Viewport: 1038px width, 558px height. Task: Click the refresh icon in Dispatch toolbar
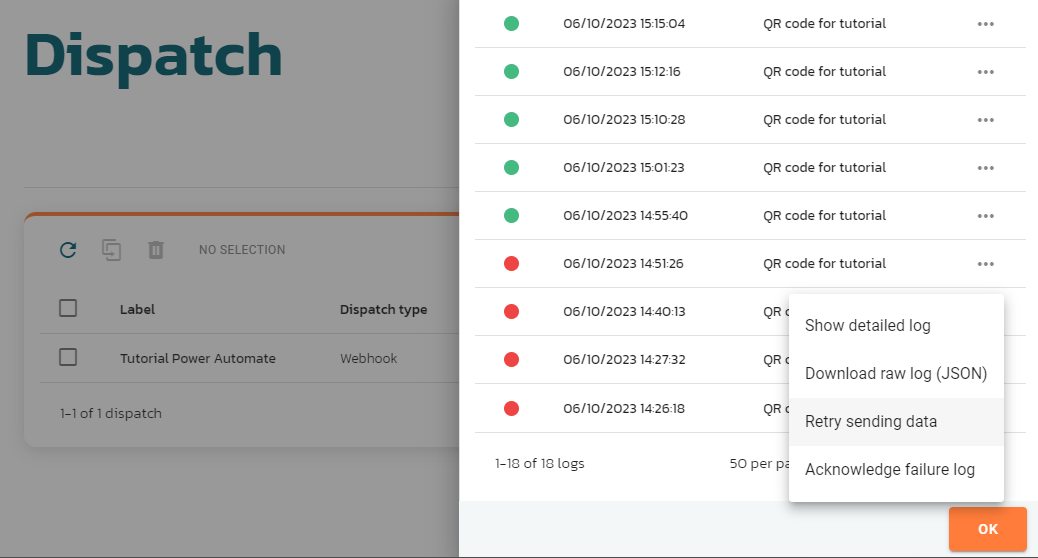[68, 250]
